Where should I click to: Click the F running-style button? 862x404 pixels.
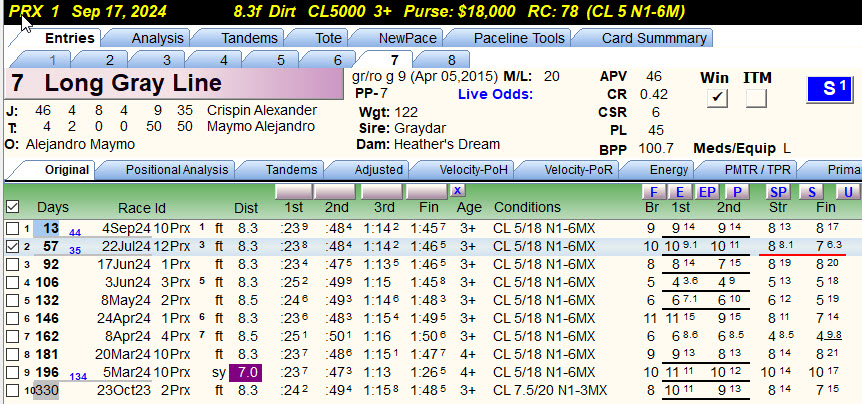click(x=654, y=192)
